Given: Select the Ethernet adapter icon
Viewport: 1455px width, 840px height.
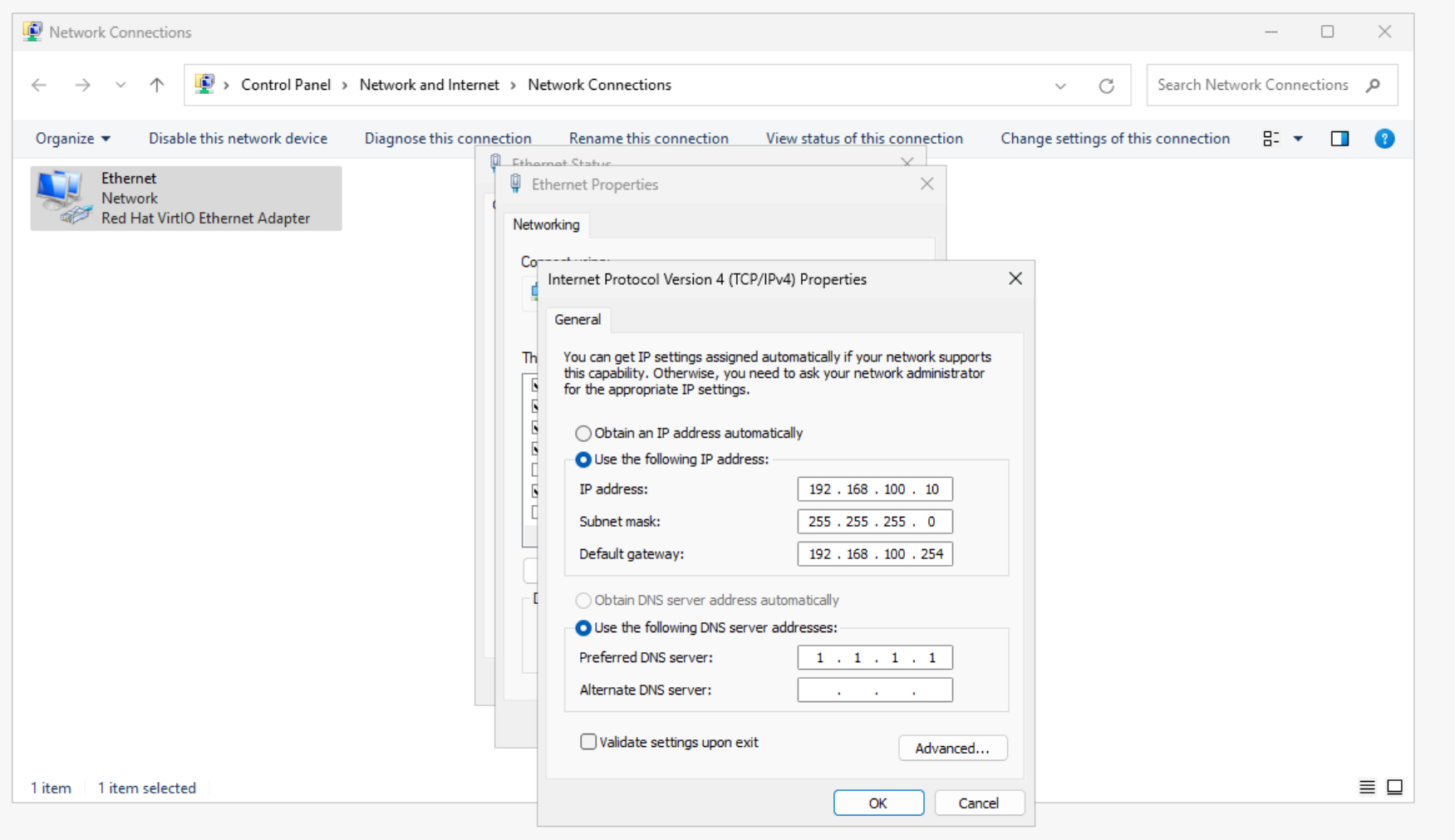Looking at the screenshot, I should coord(63,197).
